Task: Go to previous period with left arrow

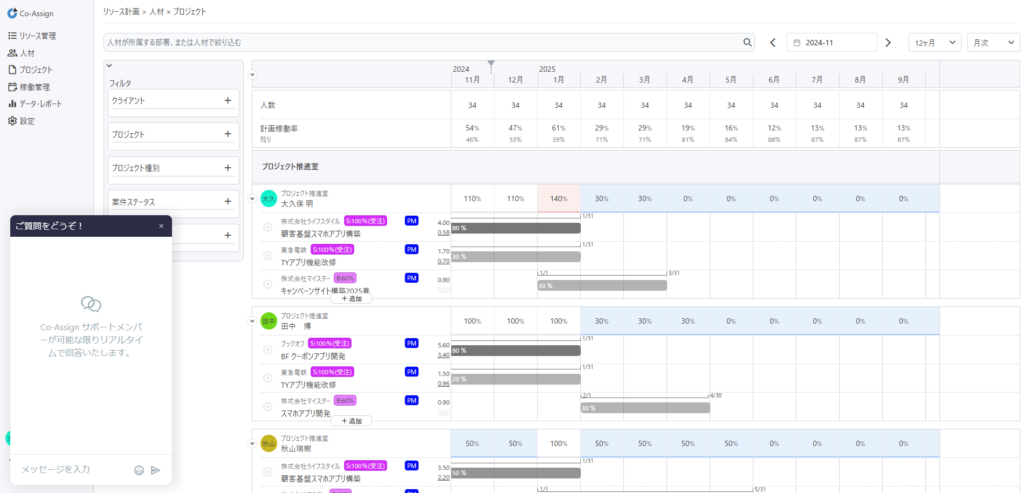Action: [773, 42]
